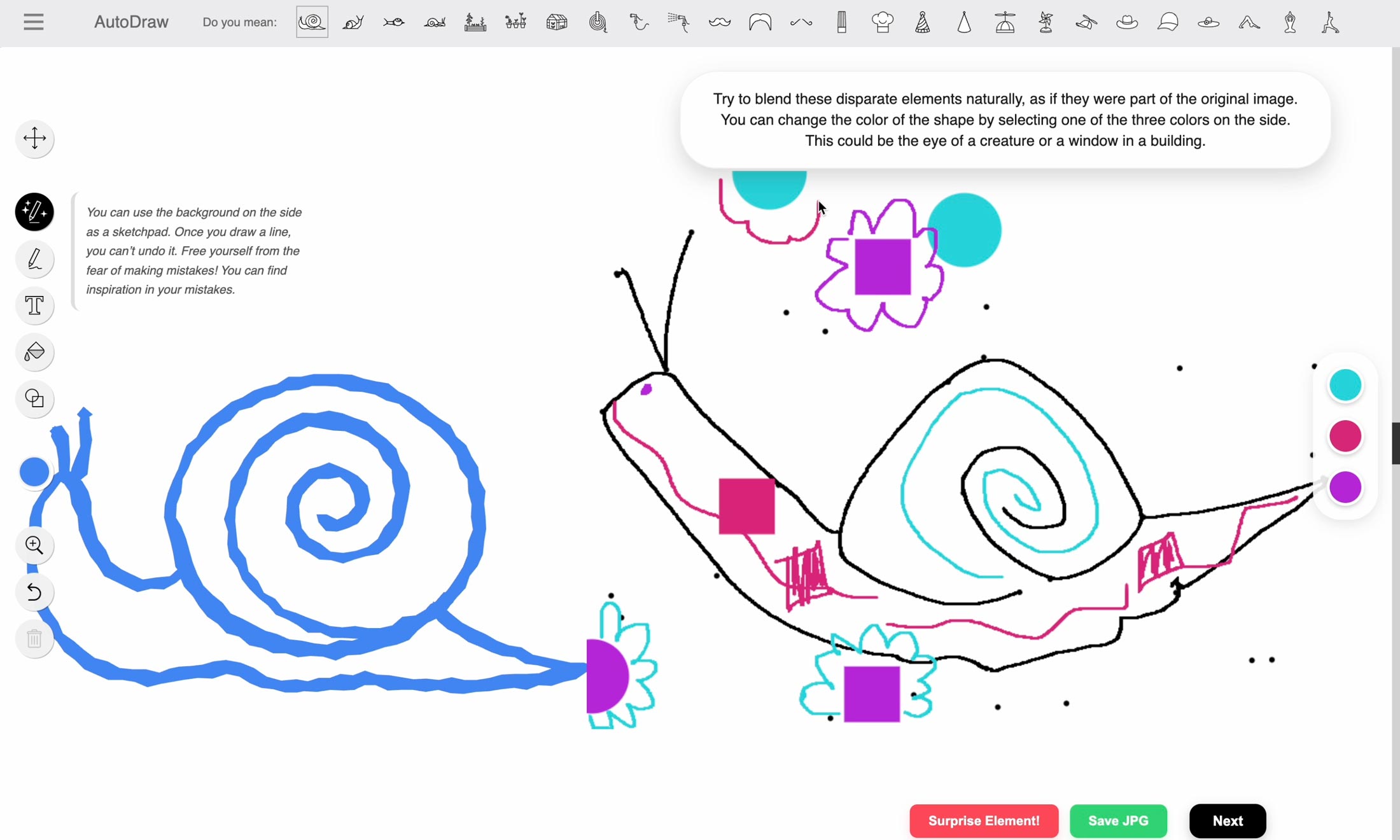Click the AutoDraw title
This screenshot has height=840, width=1400.
pos(131,22)
